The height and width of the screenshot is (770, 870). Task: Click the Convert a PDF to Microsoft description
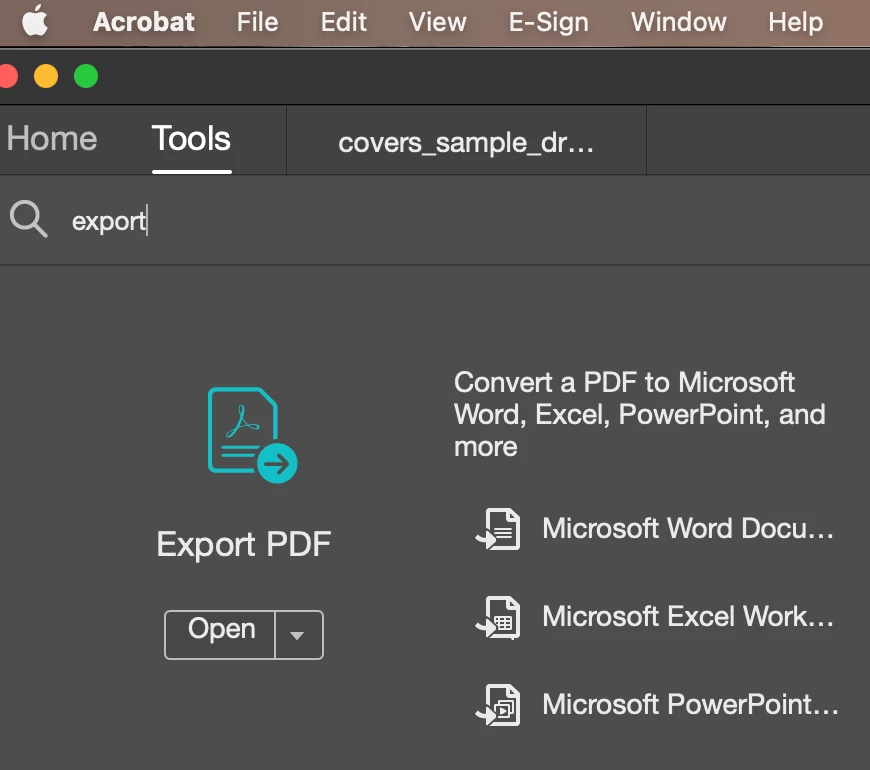[640, 414]
